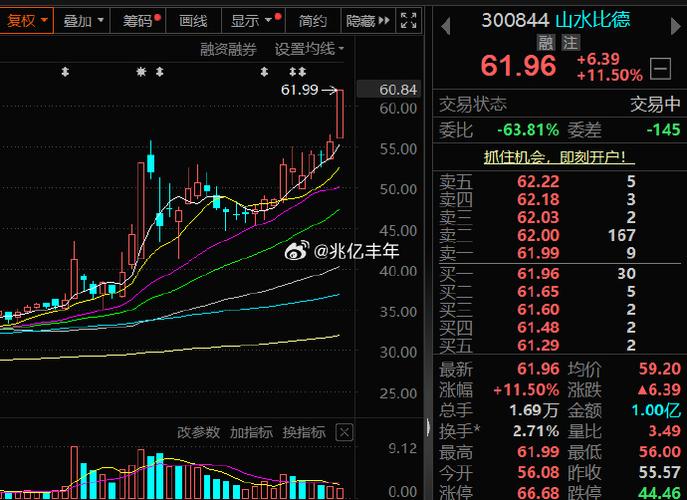
Task: Expand the 叠加 overlay dropdown
Action: point(83,20)
